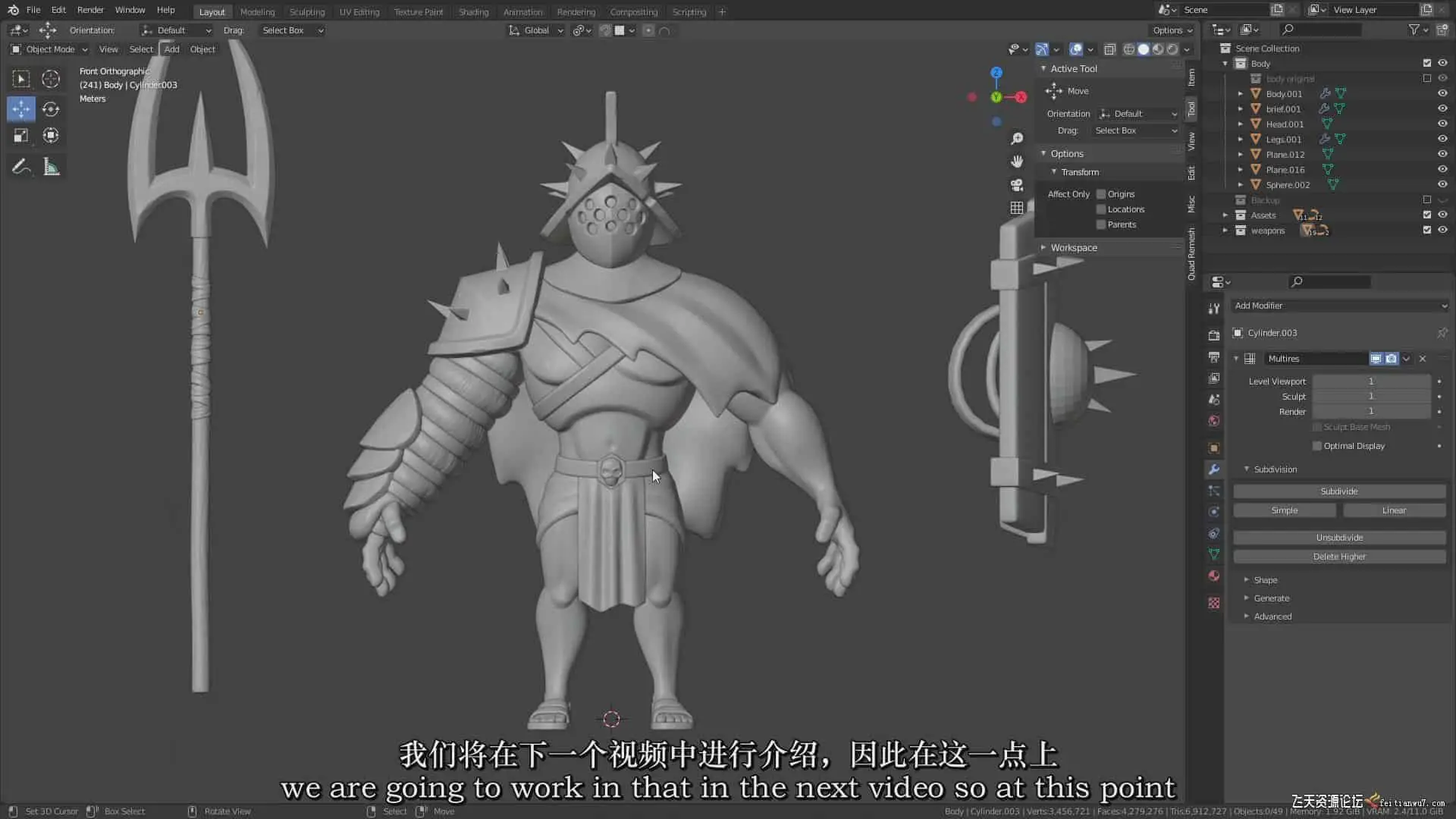Select the Scale tool in toolbar
The height and width of the screenshot is (819, 1456).
point(20,136)
